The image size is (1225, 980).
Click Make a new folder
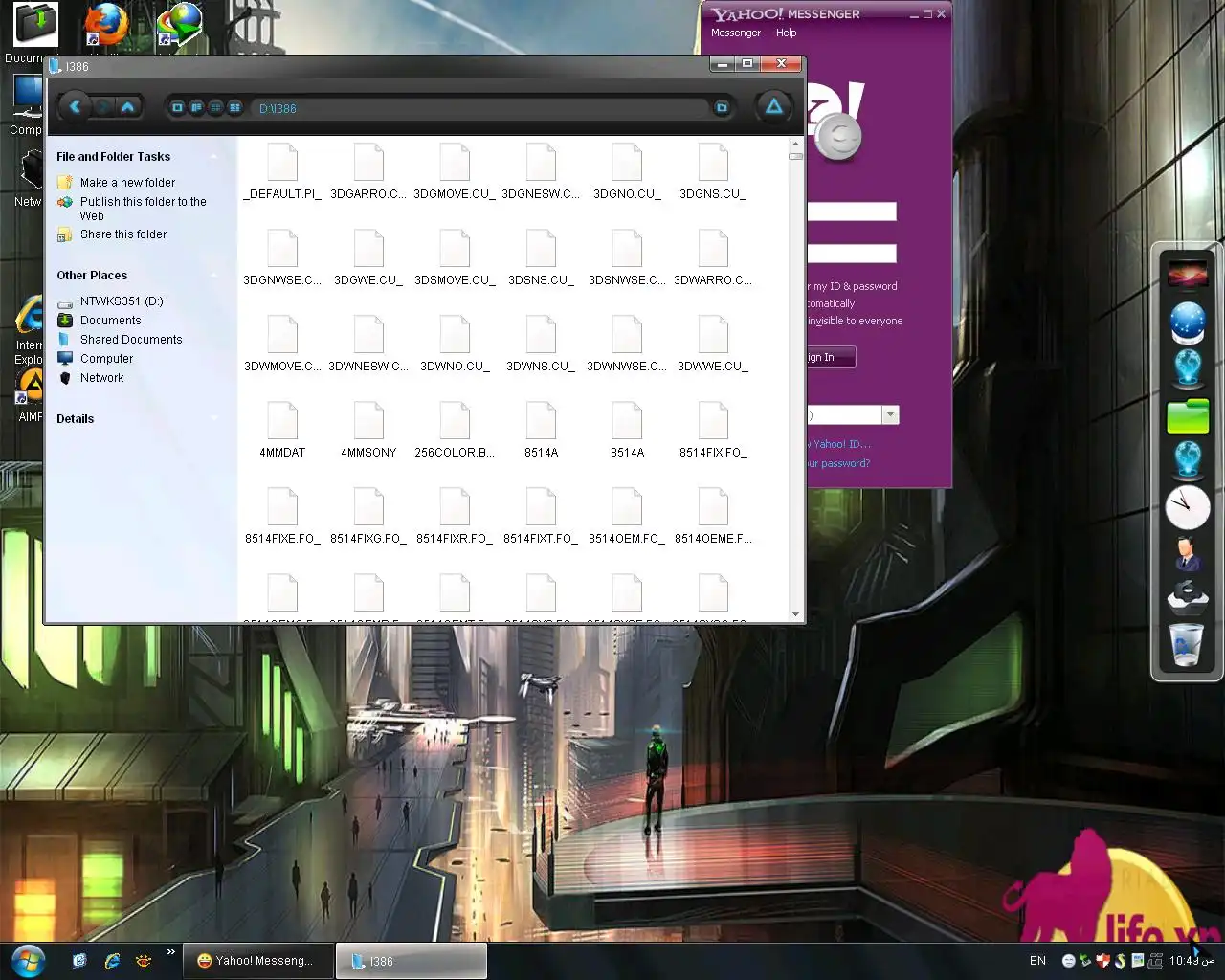[x=127, y=183]
